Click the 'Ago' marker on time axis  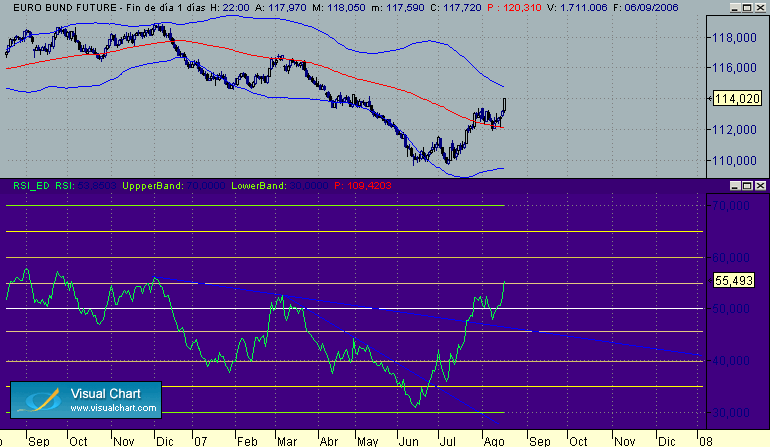coord(494,441)
